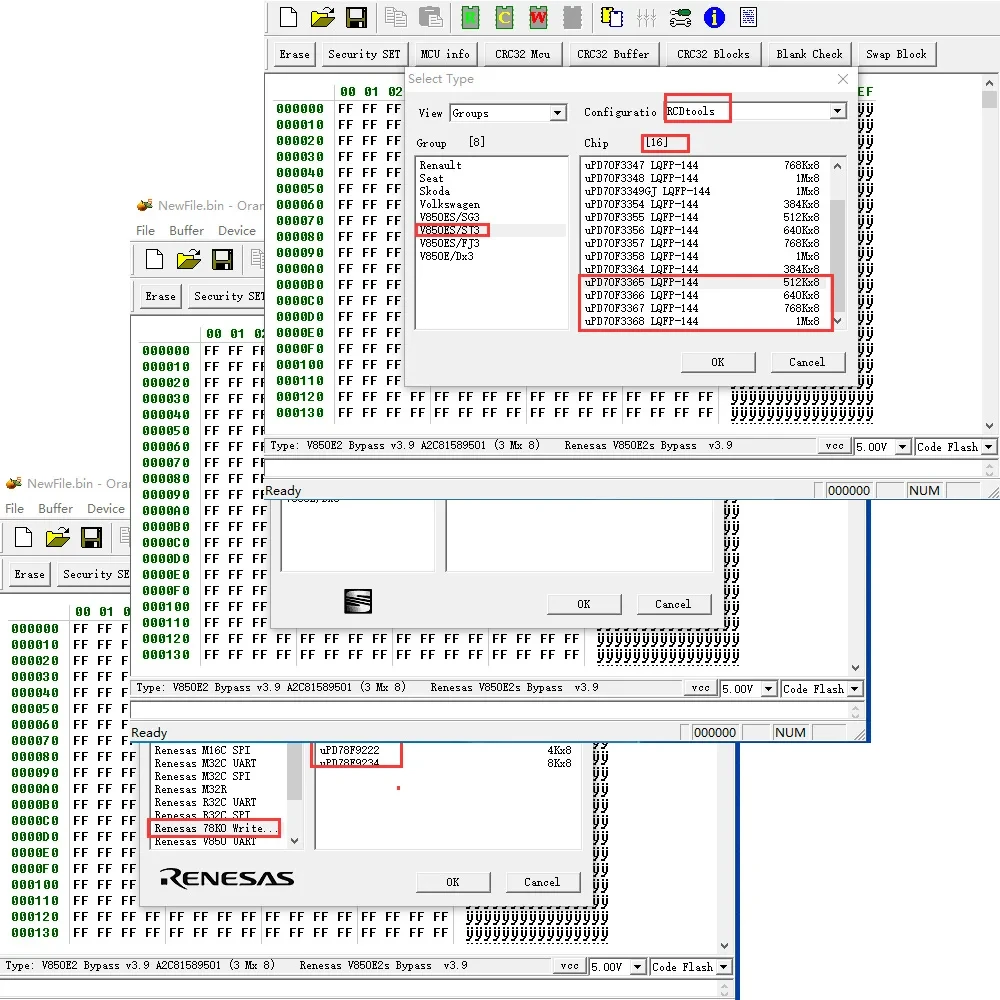
Task: Click New file icon in bottom-left window
Action: coord(24,538)
